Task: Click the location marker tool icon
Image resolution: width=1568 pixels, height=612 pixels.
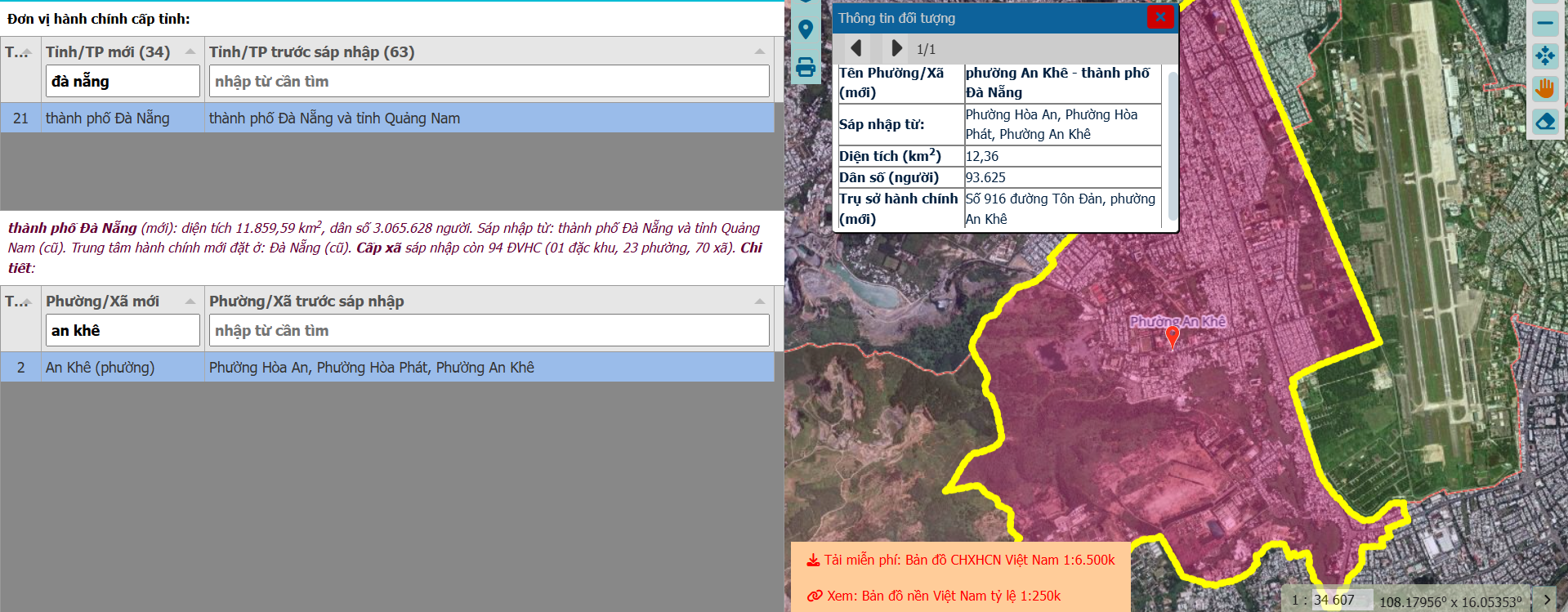Action: tap(806, 30)
